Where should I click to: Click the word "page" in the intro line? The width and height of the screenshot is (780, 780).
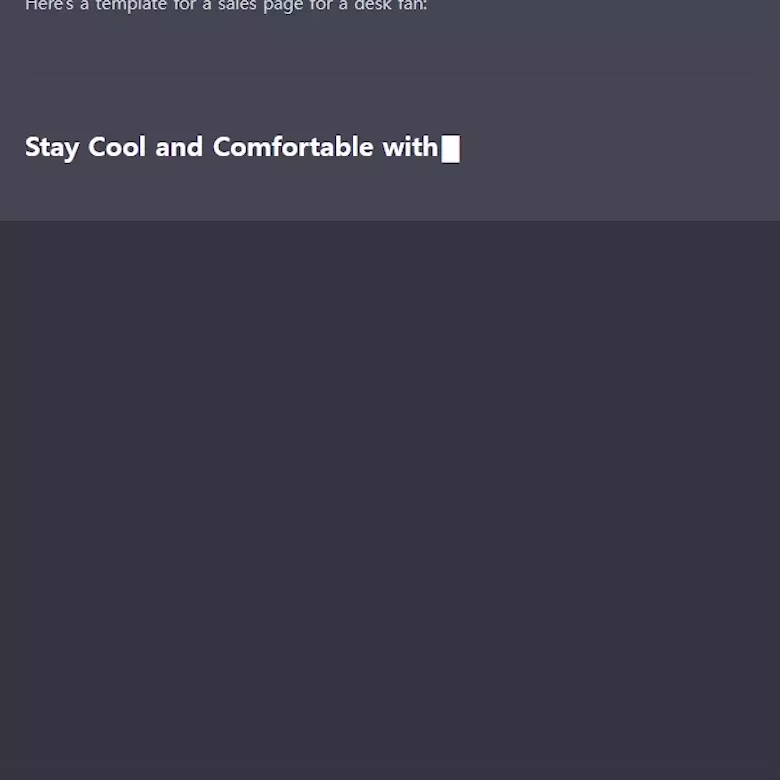283,6
